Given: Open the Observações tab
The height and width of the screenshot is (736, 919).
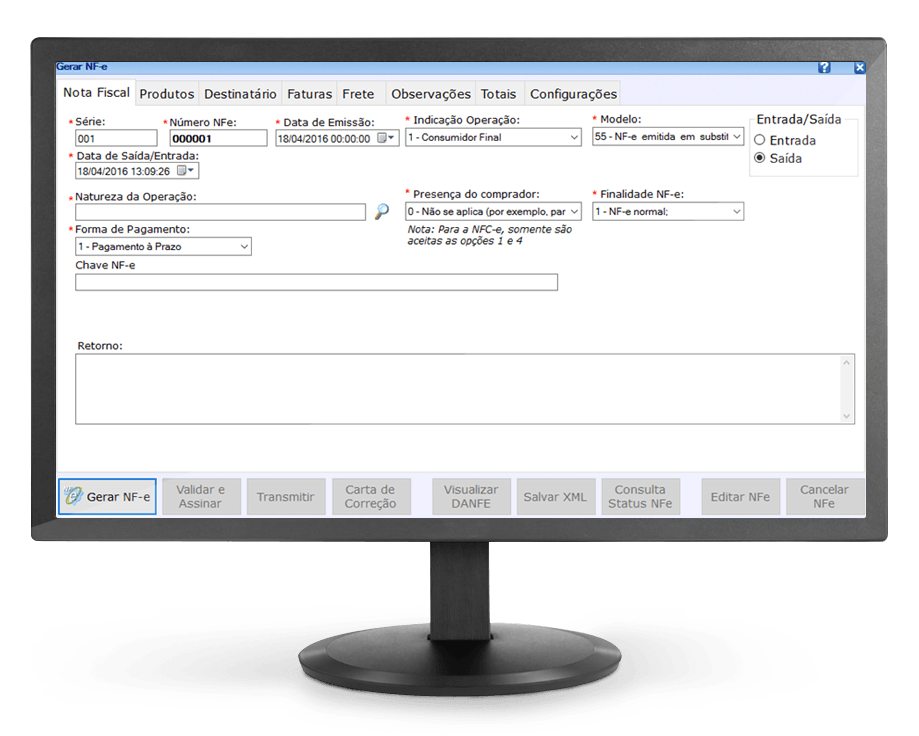Looking at the screenshot, I should pyautogui.click(x=431, y=94).
